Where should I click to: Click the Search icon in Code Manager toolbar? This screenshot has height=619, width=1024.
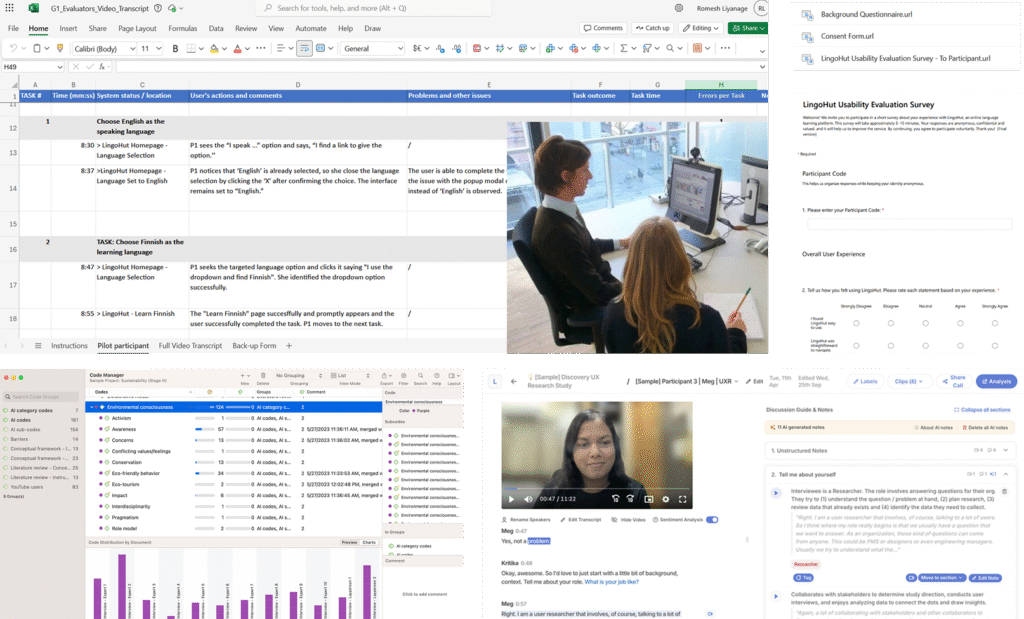pyautogui.click(x=421, y=376)
